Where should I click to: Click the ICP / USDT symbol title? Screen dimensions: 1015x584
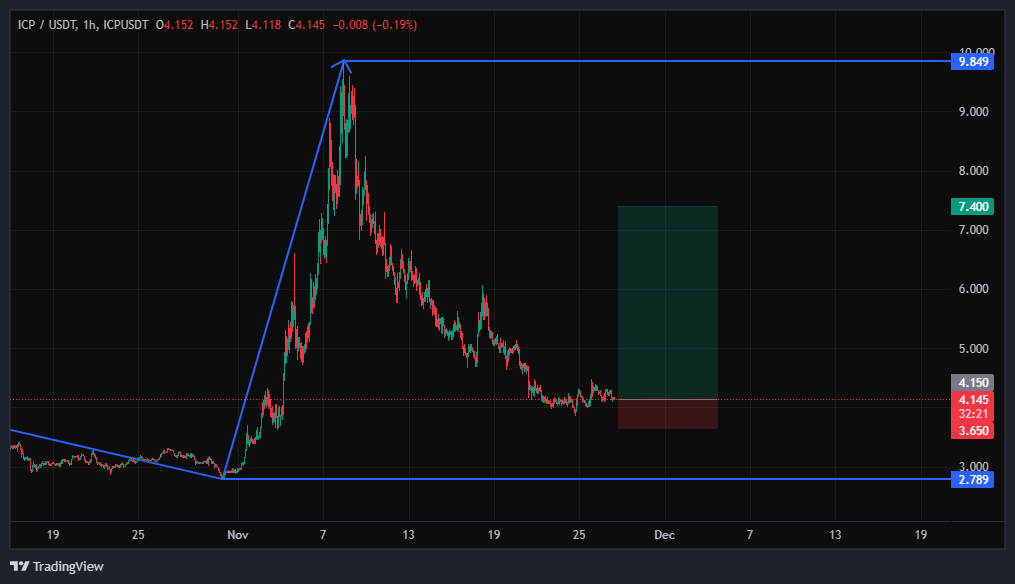(x=49, y=24)
